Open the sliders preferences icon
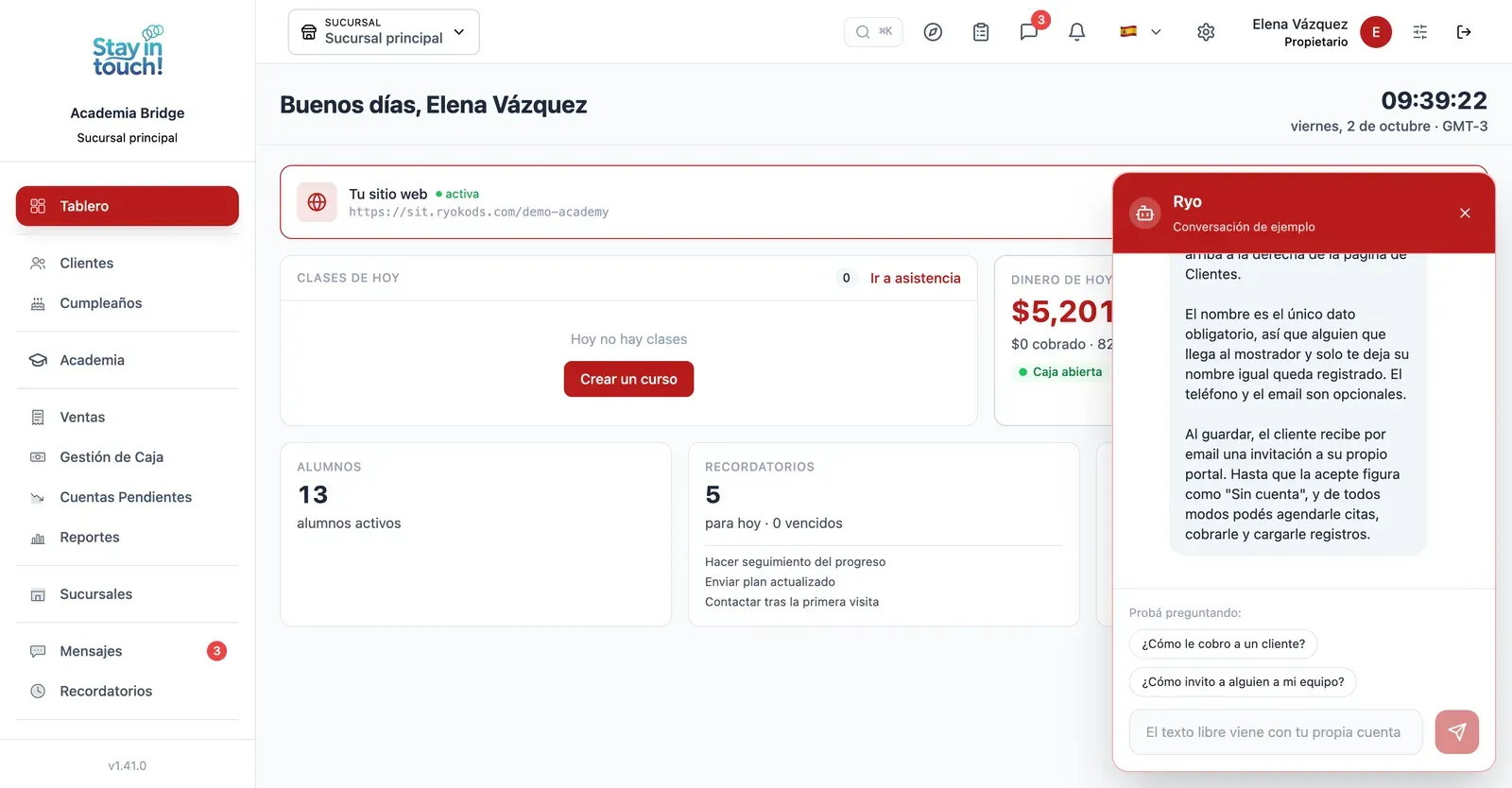The width and height of the screenshot is (1512, 788). pos(1420,32)
